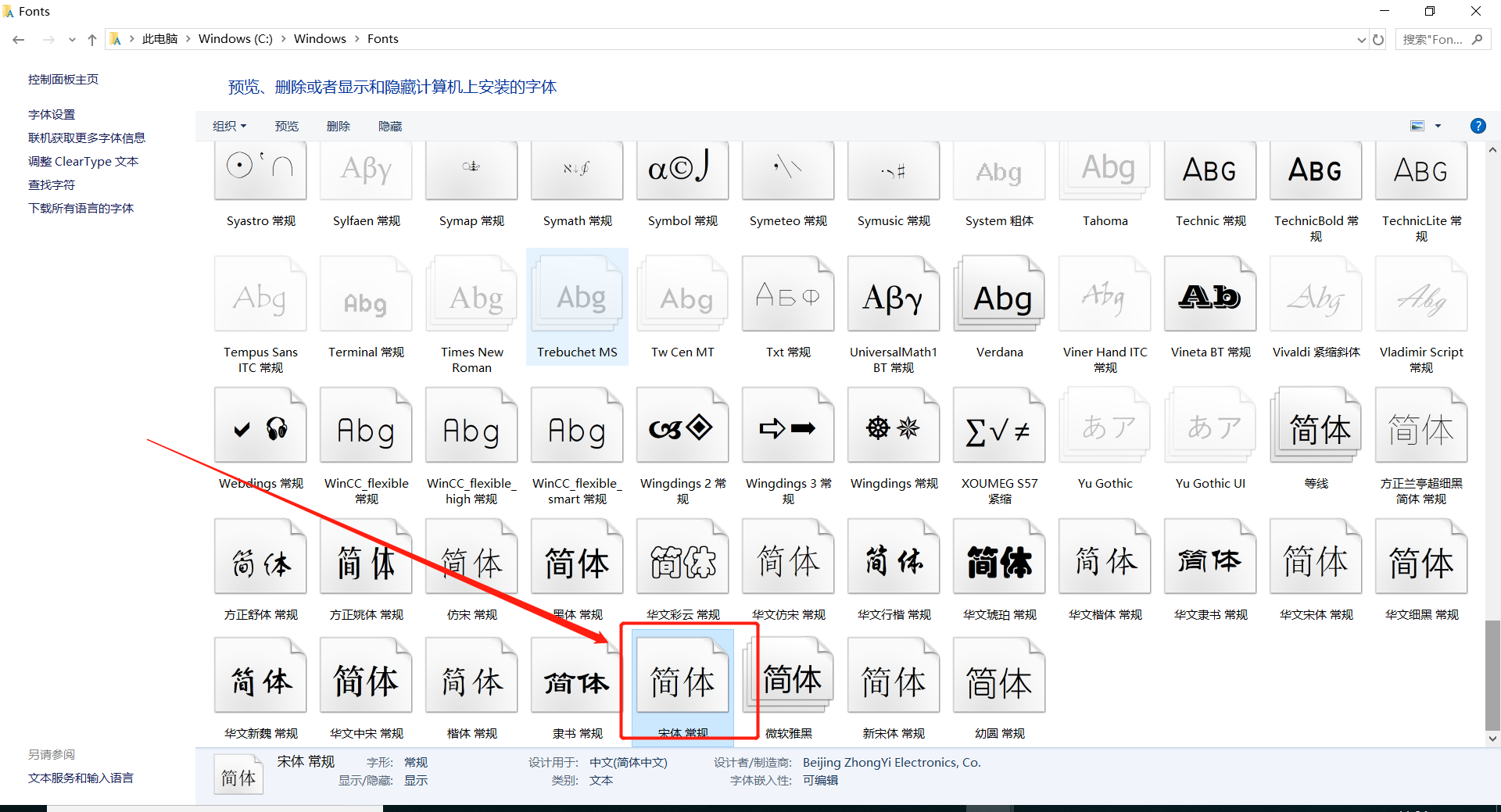Open 字体设置 link

[x=52, y=115]
